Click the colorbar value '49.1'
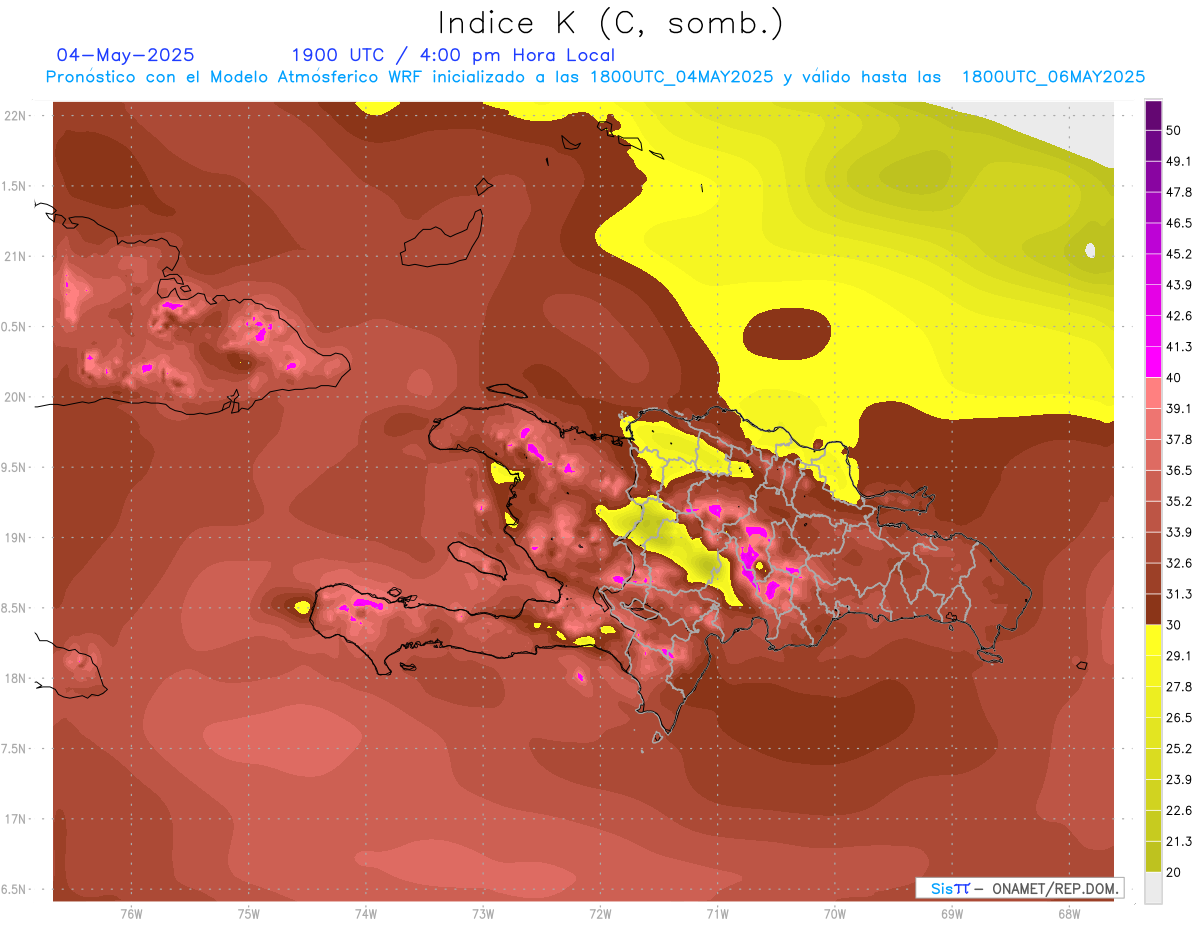This screenshot has height=927, width=1200. [x=1179, y=161]
